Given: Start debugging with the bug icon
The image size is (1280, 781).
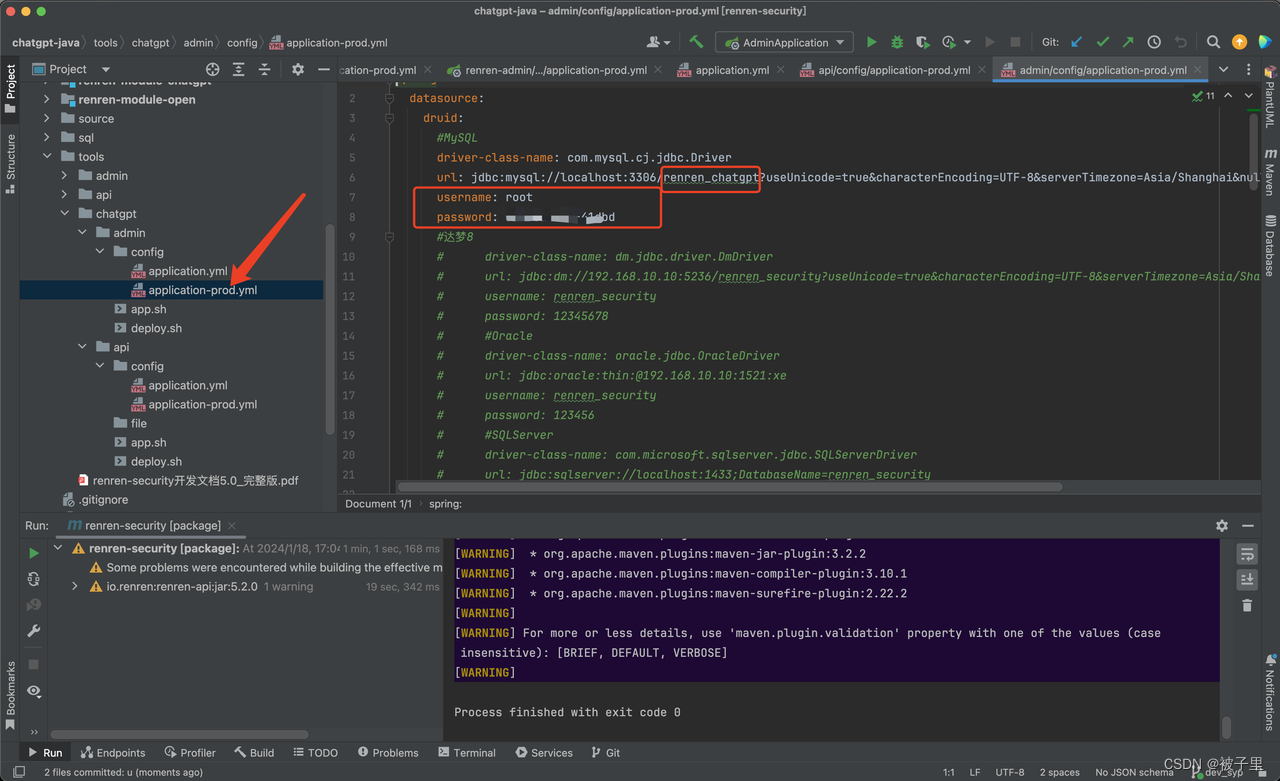Looking at the screenshot, I should [x=897, y=42].
